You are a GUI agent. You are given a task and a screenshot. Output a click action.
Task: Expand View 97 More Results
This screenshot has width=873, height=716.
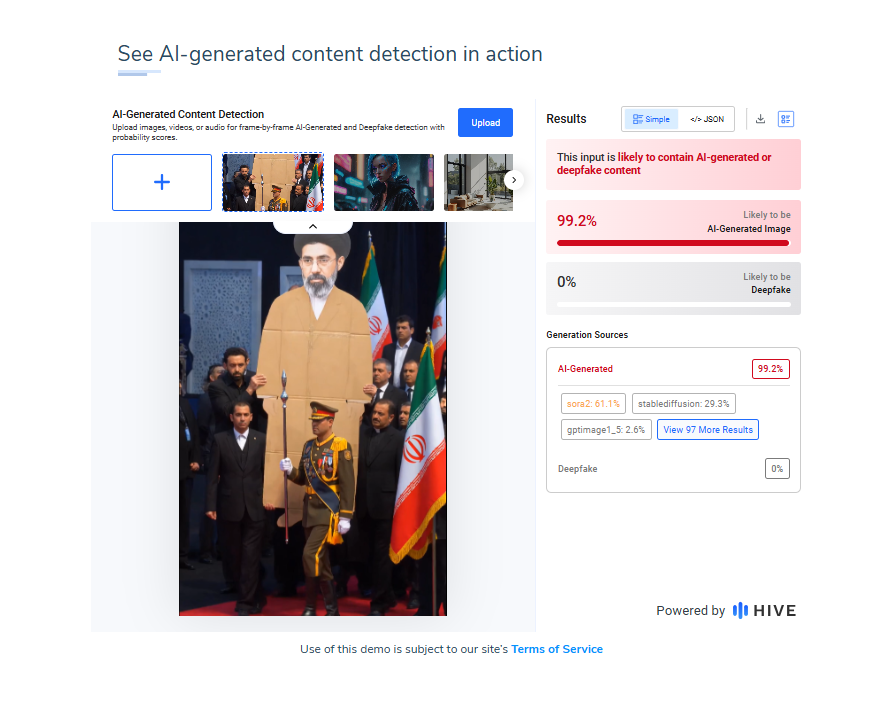click(708, 429)
